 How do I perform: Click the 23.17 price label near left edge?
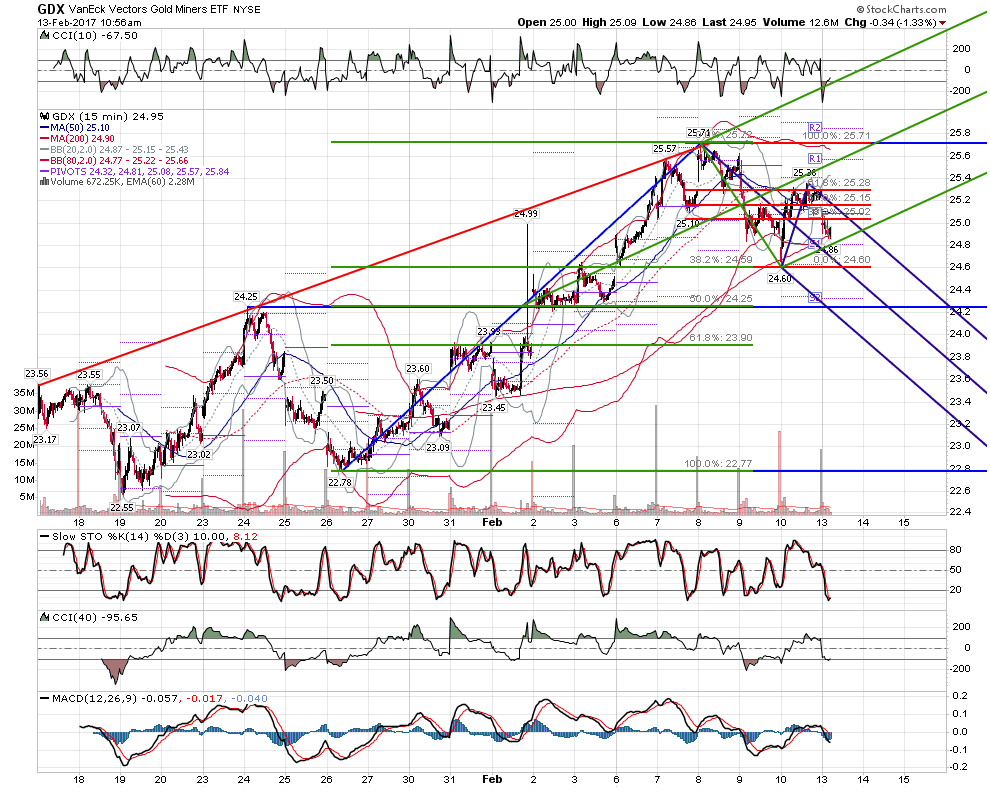point(45,439)
